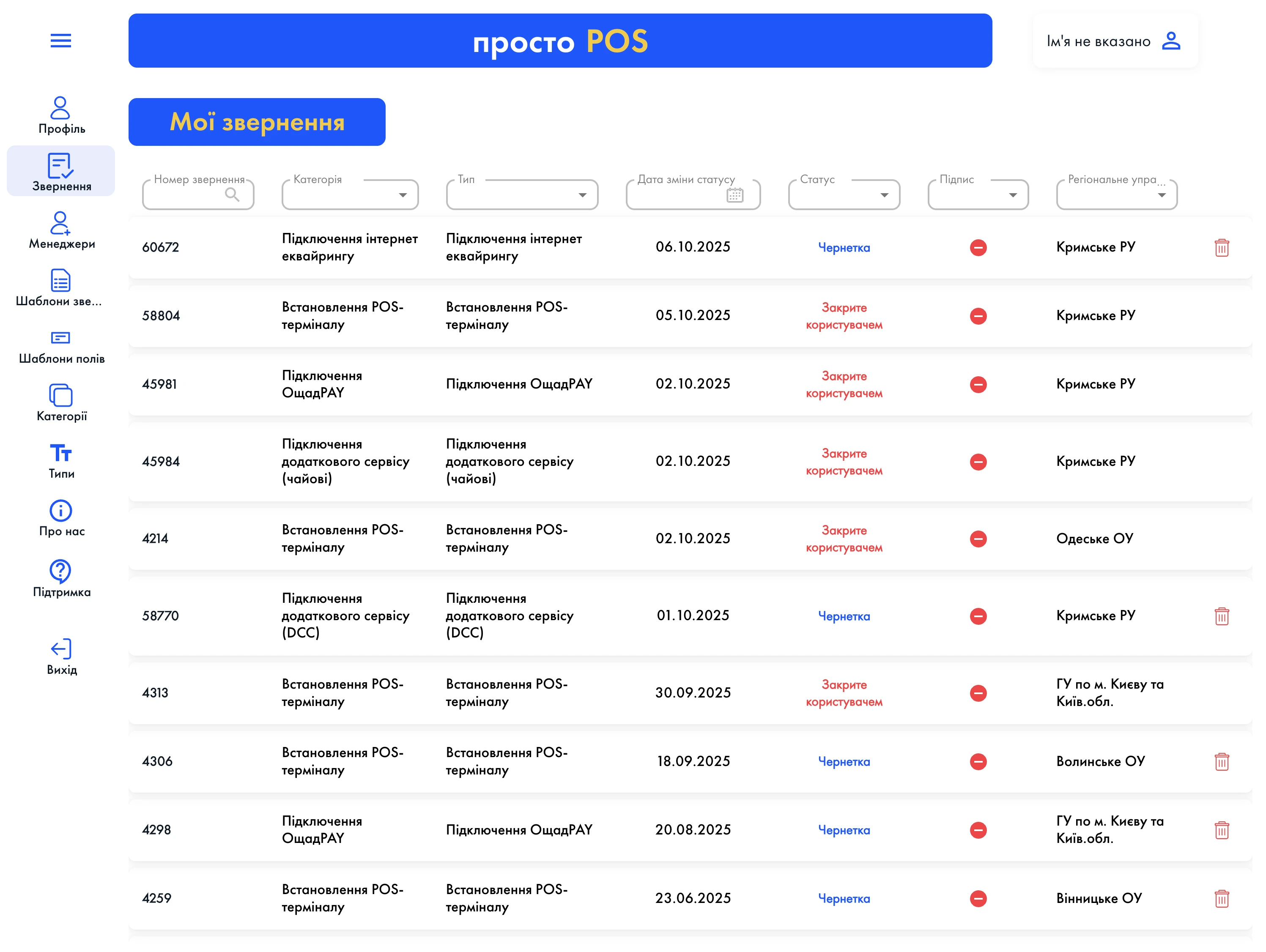The image size is (1266, 952).
Task: Open calendar in Дата зміни статусу field
Action: point(734,195)
